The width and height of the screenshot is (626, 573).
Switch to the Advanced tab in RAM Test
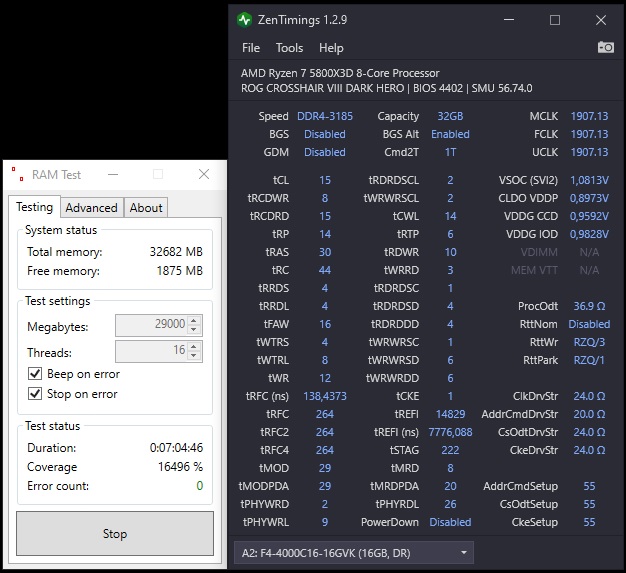click(91, 208)
